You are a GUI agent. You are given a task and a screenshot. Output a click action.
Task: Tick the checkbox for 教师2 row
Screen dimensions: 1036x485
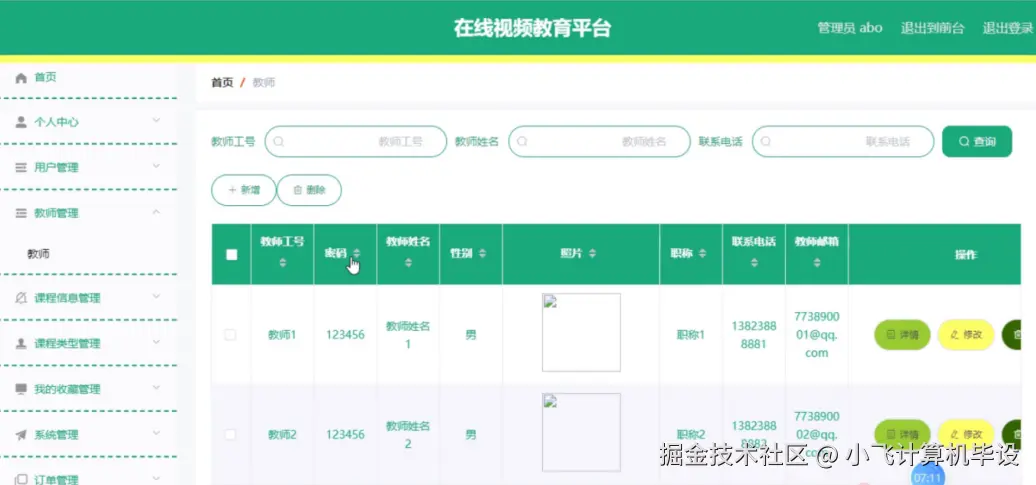[230, 434]
